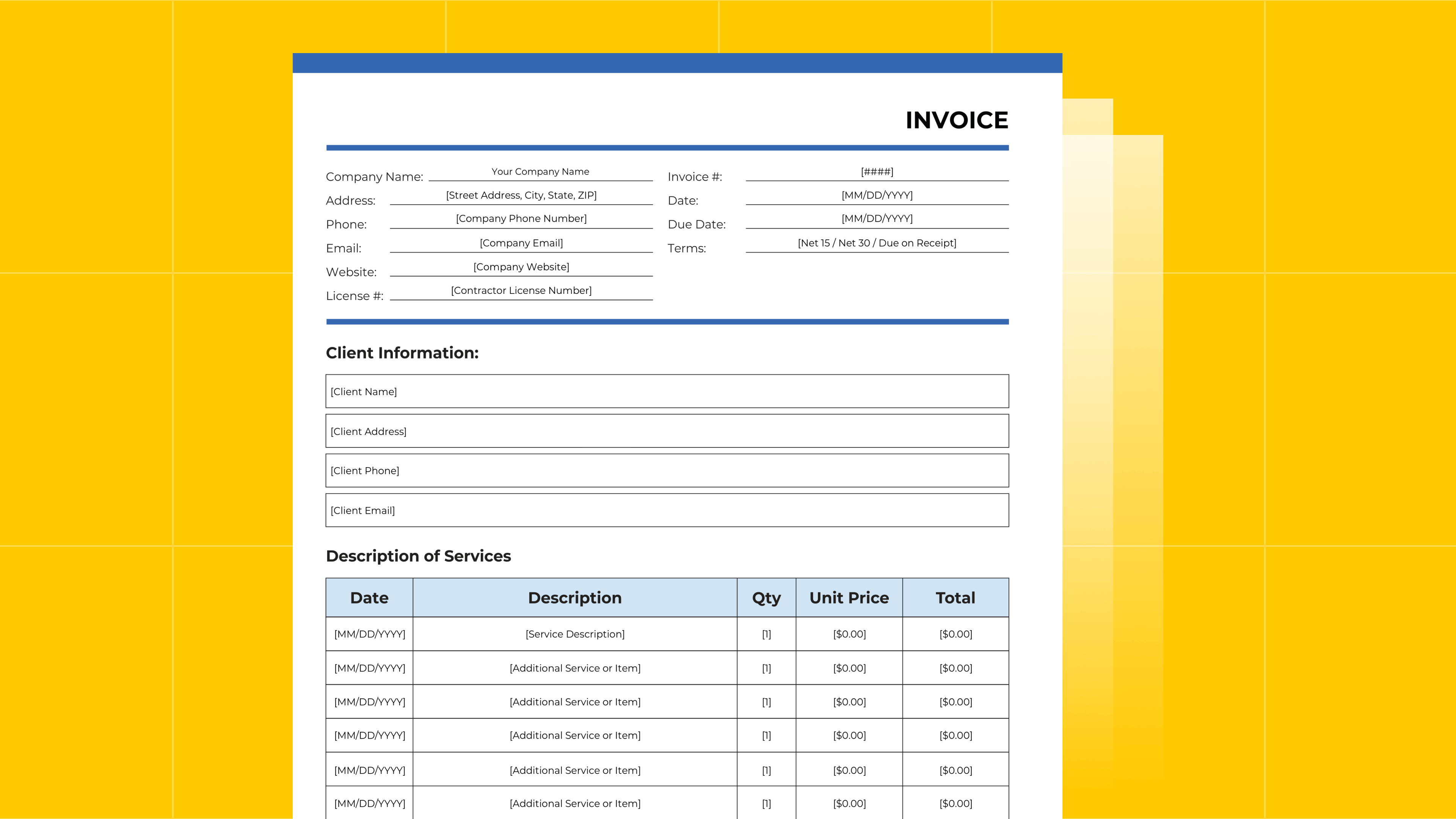Click the Client Email box
This screenshot has height=819, width=1456.
tap(667, 510)
